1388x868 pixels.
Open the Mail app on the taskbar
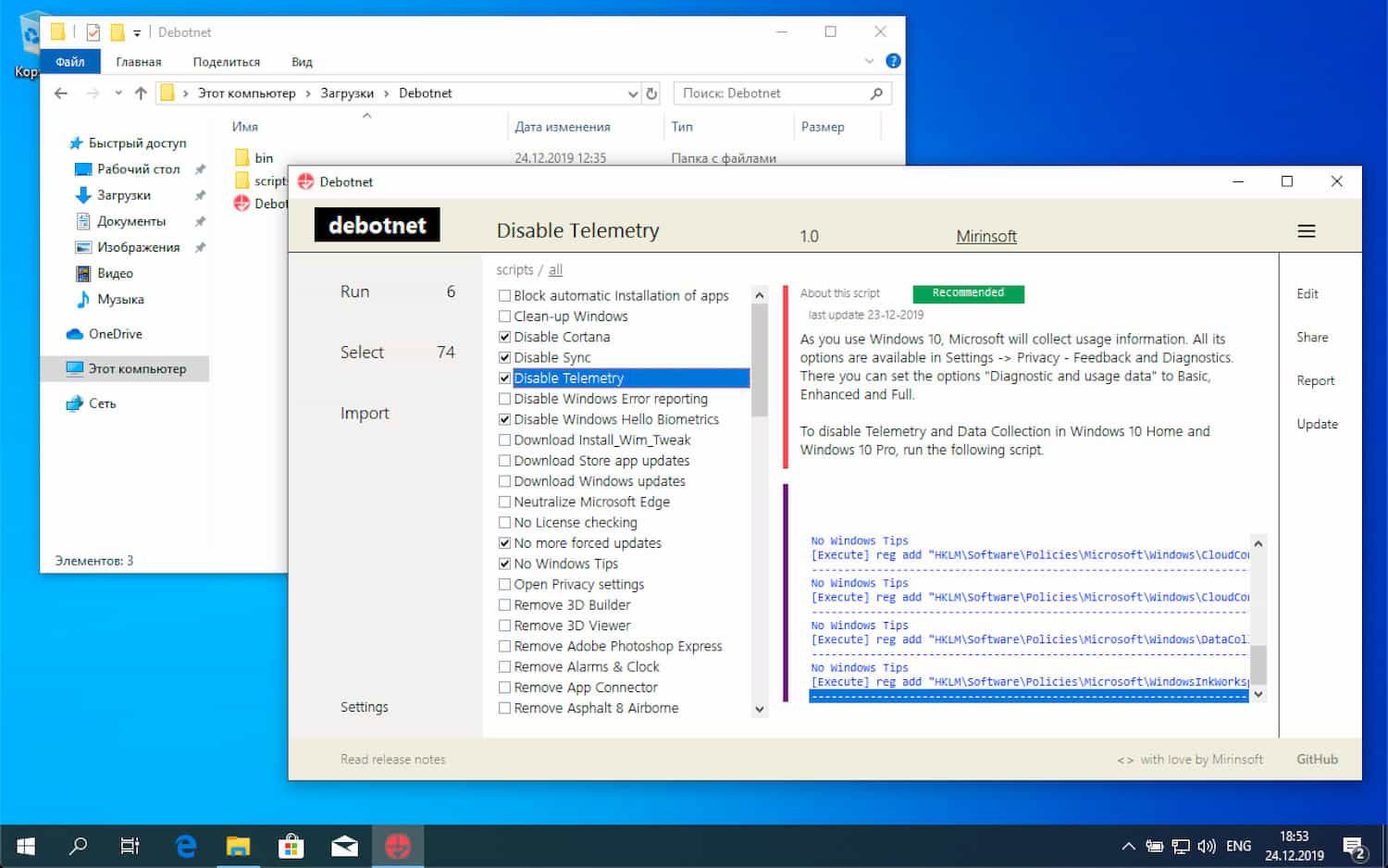click(344, 846)
